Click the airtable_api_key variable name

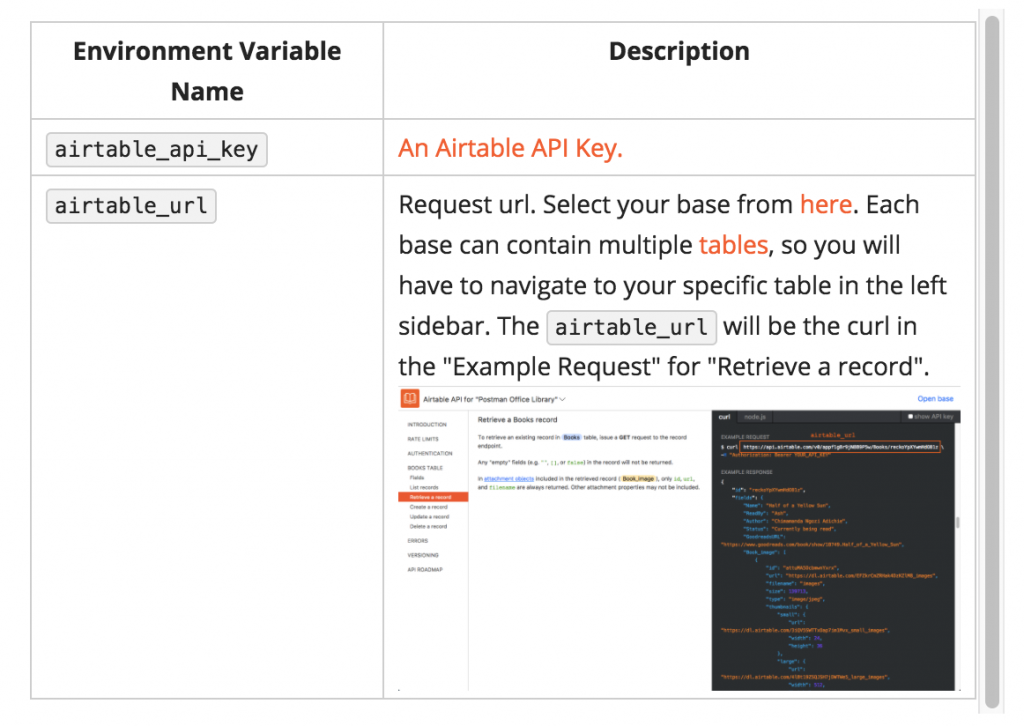click(157, 150)
